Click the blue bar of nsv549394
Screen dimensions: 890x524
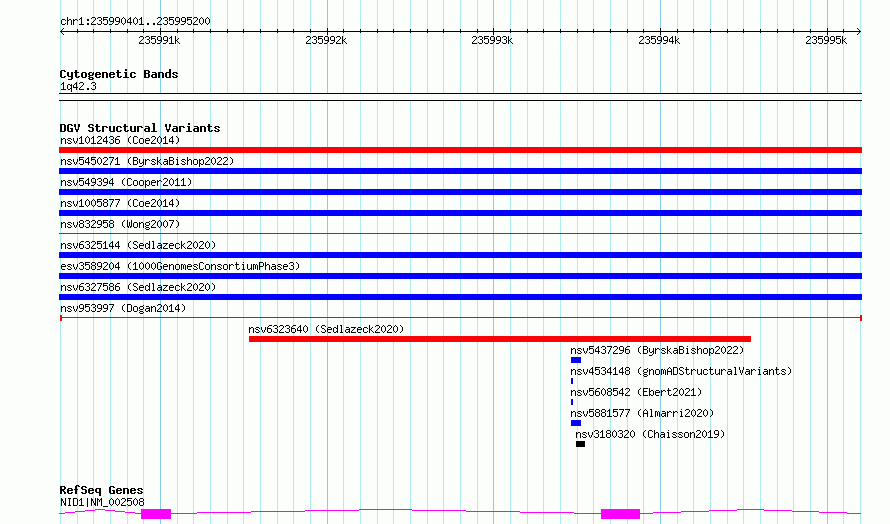(460, 192)
